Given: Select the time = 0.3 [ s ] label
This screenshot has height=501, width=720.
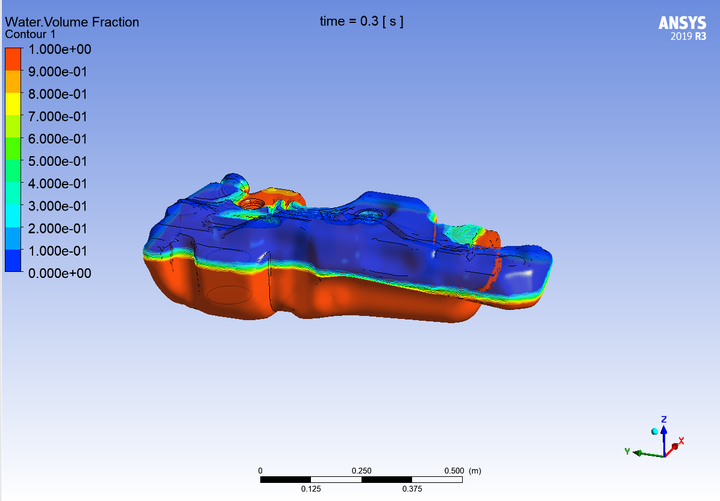Looking at the screenshot, I should point(361,21).
